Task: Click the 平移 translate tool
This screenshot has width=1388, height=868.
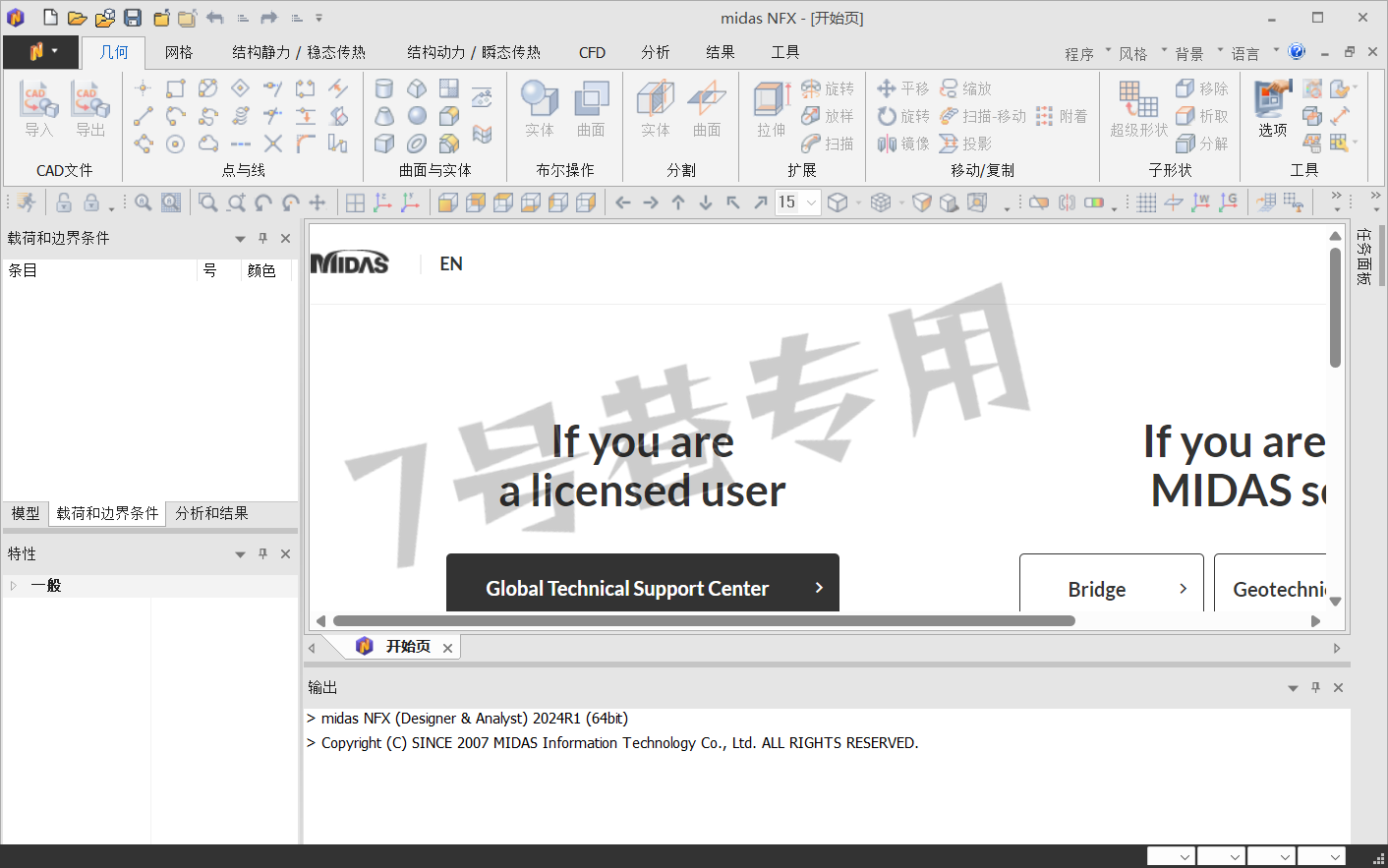Action: [903, 88]
